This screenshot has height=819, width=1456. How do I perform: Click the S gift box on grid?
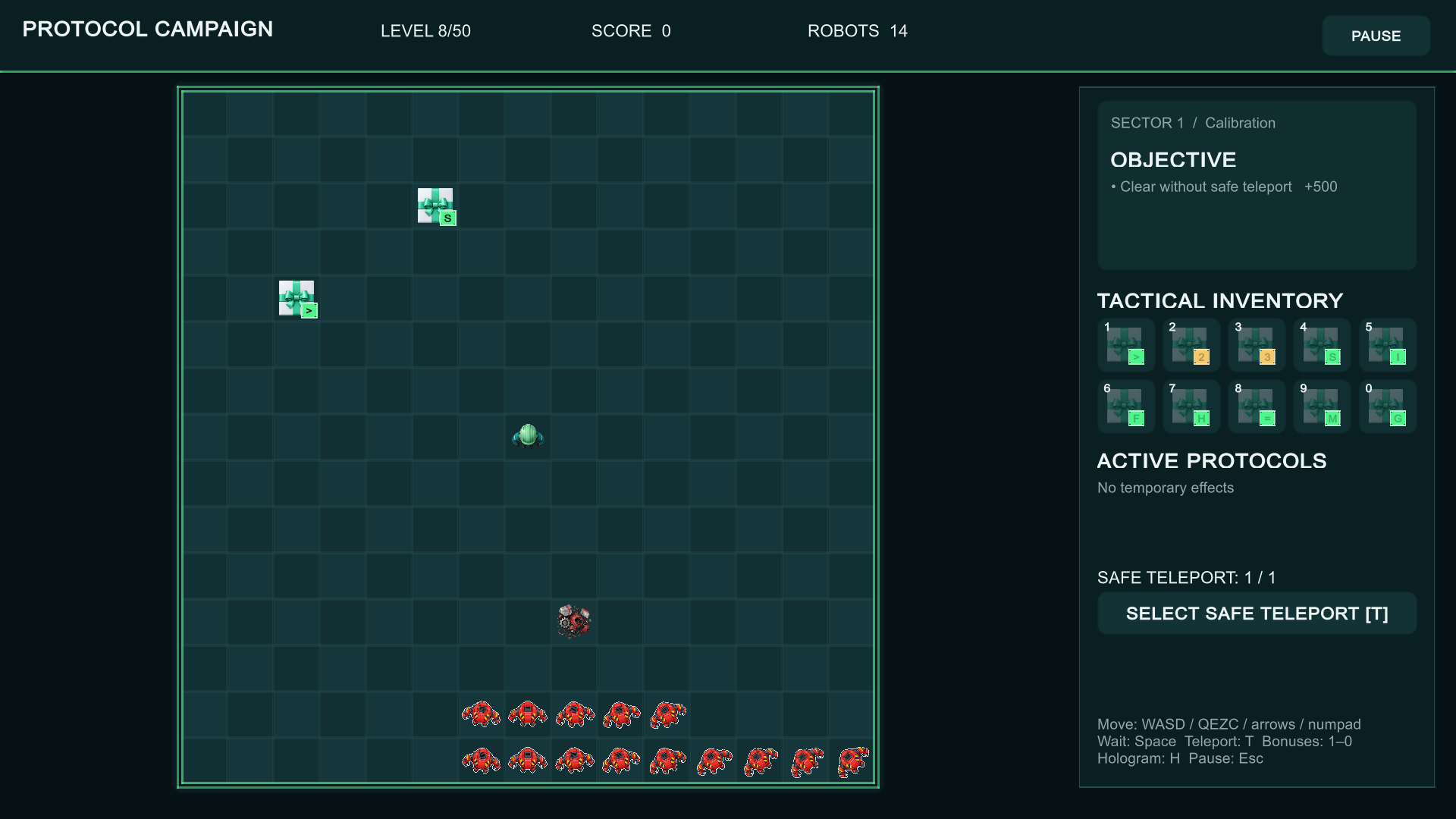click(x=436, y=206)
